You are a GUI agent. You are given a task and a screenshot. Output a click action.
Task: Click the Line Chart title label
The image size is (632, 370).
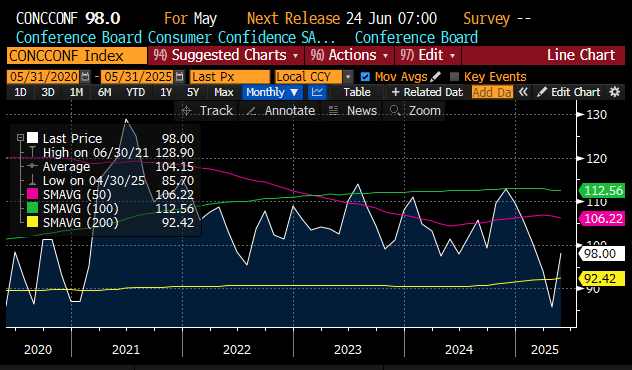click(580, 55)
